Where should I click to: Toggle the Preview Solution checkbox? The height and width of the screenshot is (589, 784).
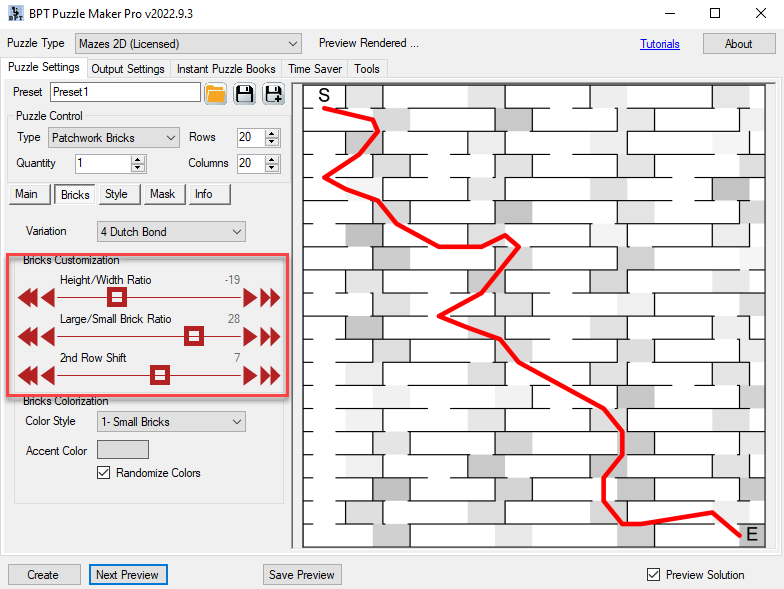coord(654,574)
